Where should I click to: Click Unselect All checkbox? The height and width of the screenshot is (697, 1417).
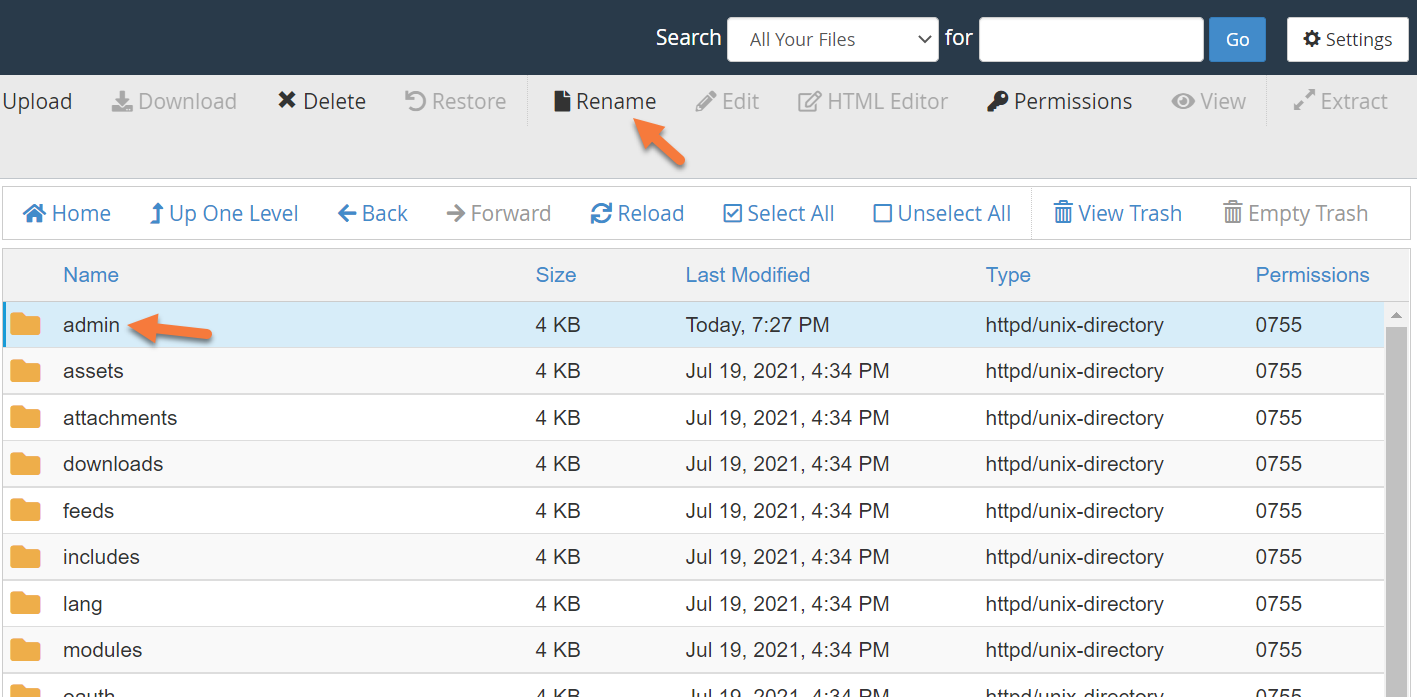(x=882, y=213)
